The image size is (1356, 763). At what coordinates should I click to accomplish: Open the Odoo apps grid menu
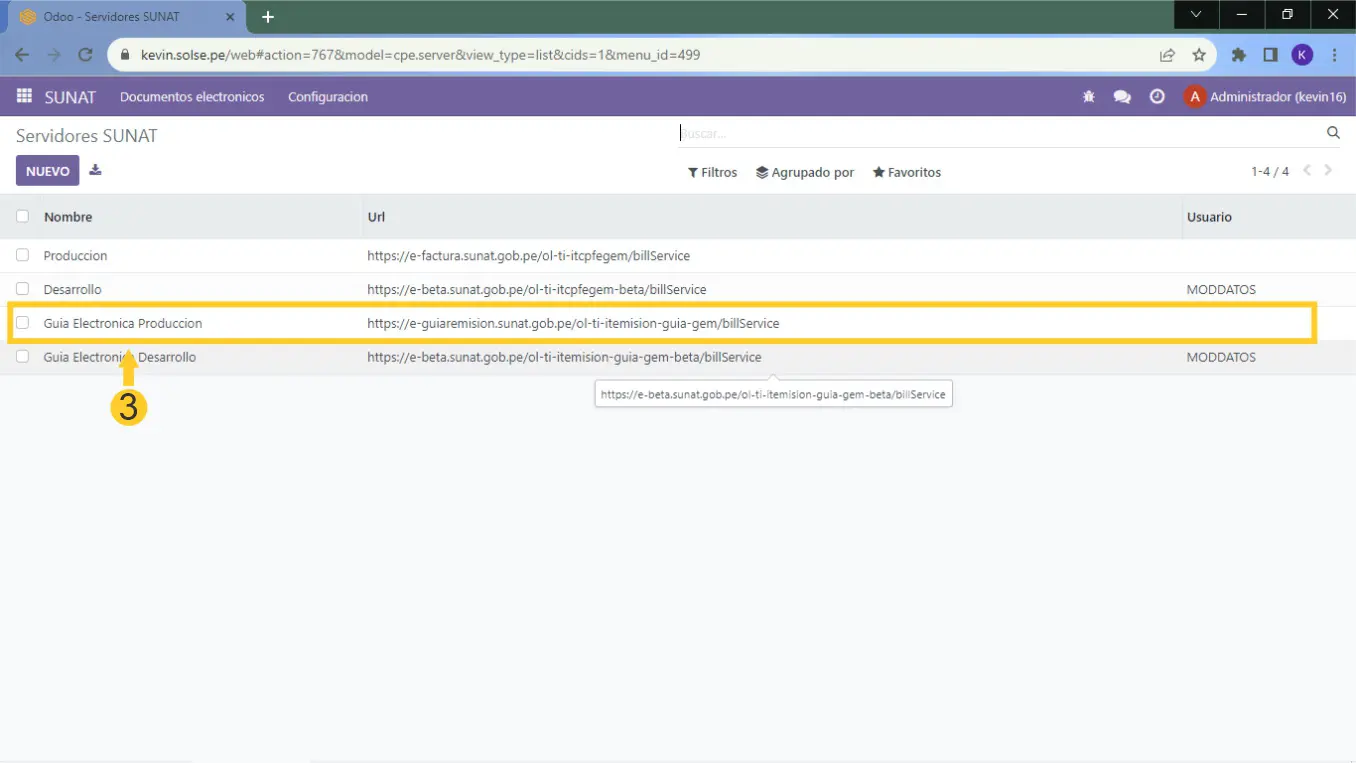tap(24, 97)
